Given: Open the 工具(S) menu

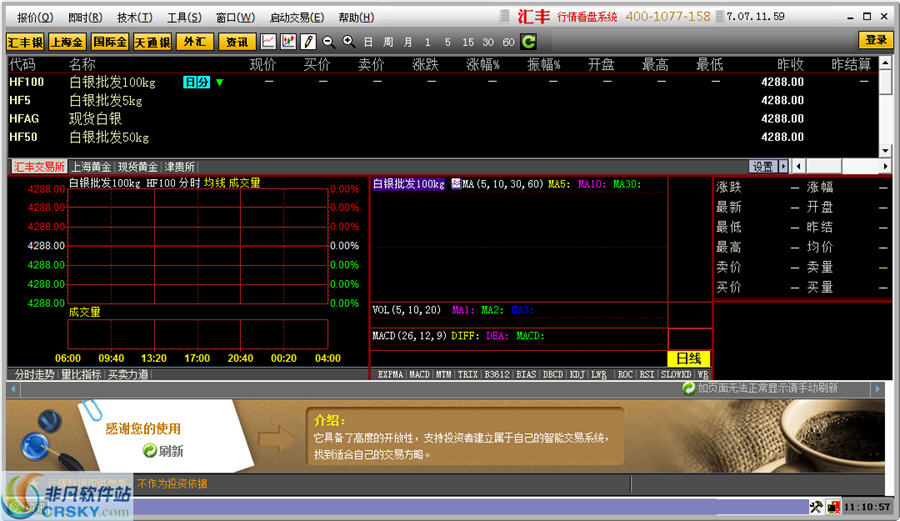Looking at the screenshot, I should (x=184, y=17).
